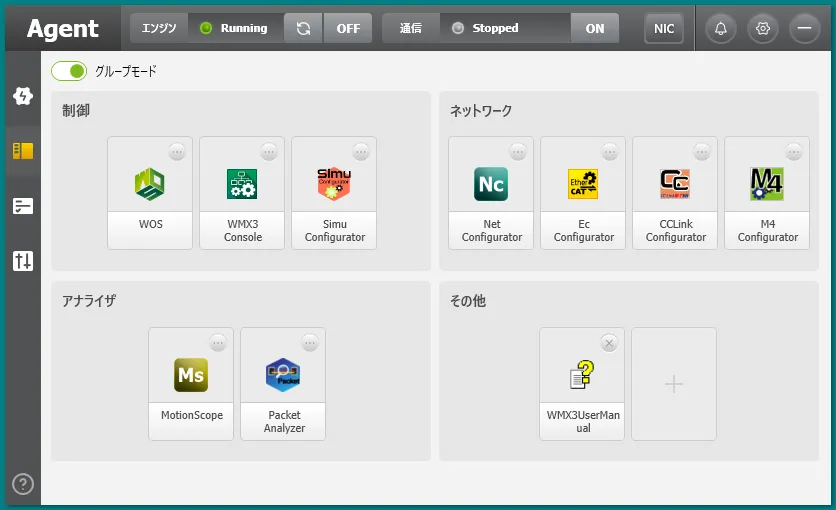Screen dimensions: 836x510
Task: Launch Net Configurator
Action: click(x=491, y=185)
